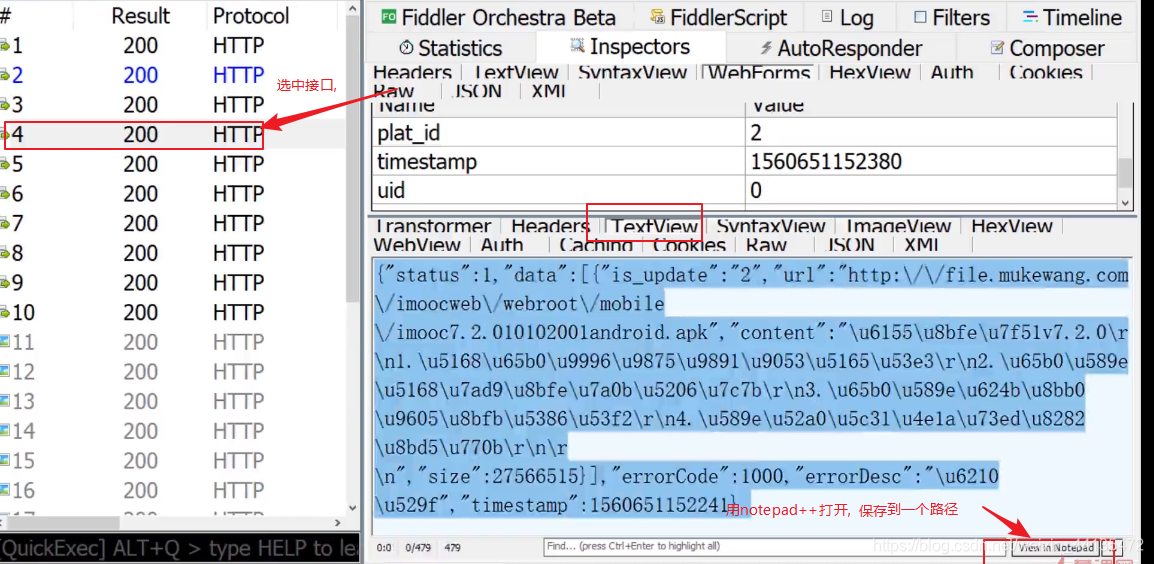Viewport: 1154px width, 564px height.
Task: Select session 2 row icon
Action: (x=5, y=76)
